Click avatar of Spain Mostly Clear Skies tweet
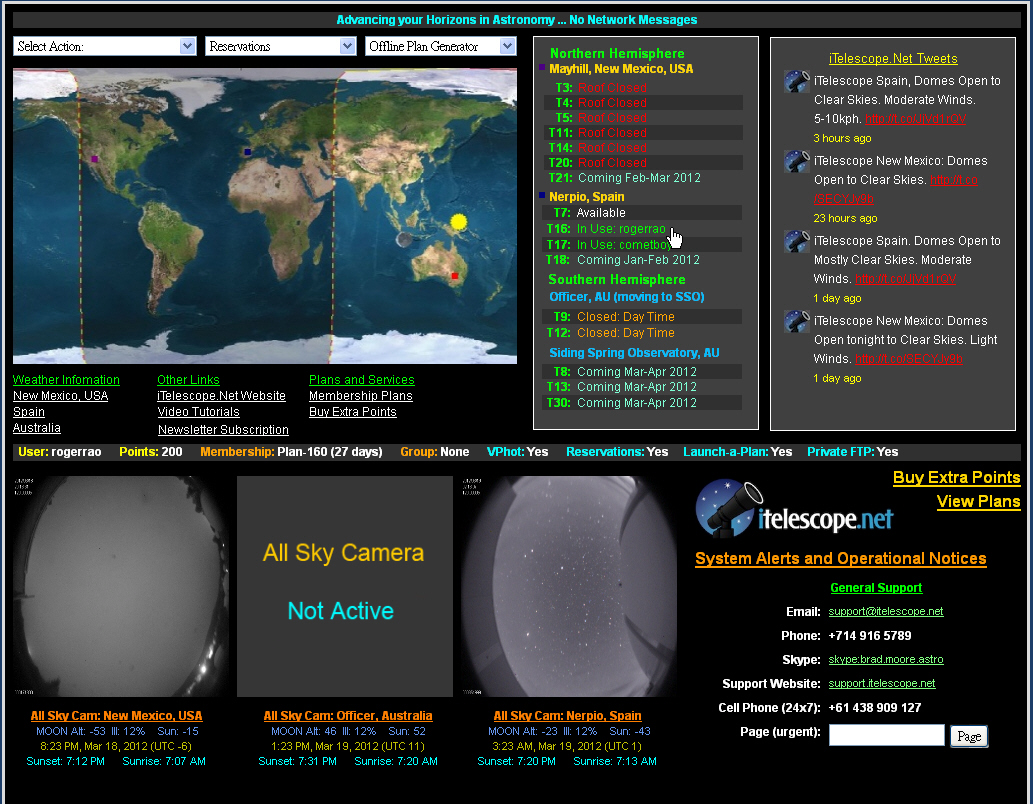This screenshot has width=1033, height=804. pos(796,241)
